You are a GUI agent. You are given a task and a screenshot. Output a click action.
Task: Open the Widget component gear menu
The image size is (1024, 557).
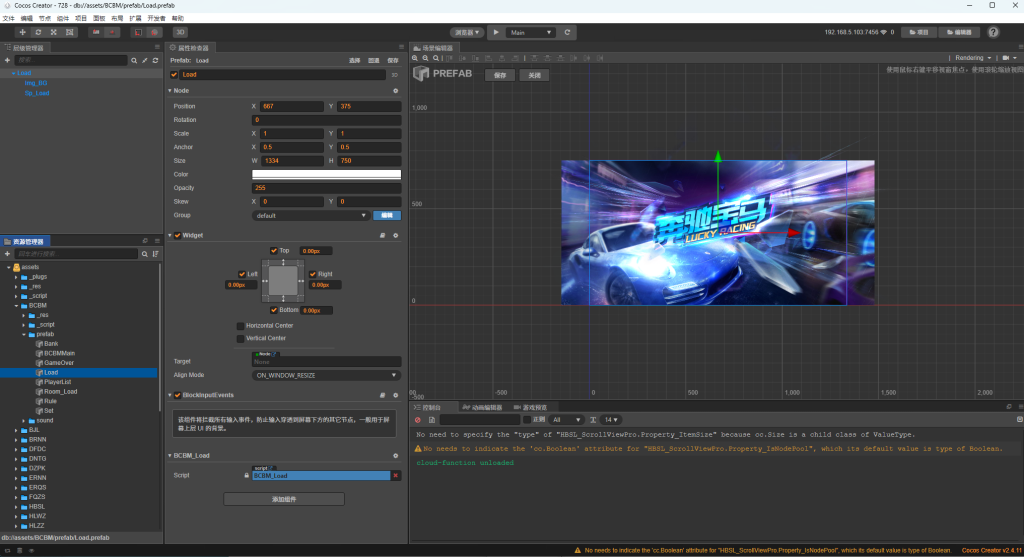point(395,235)
